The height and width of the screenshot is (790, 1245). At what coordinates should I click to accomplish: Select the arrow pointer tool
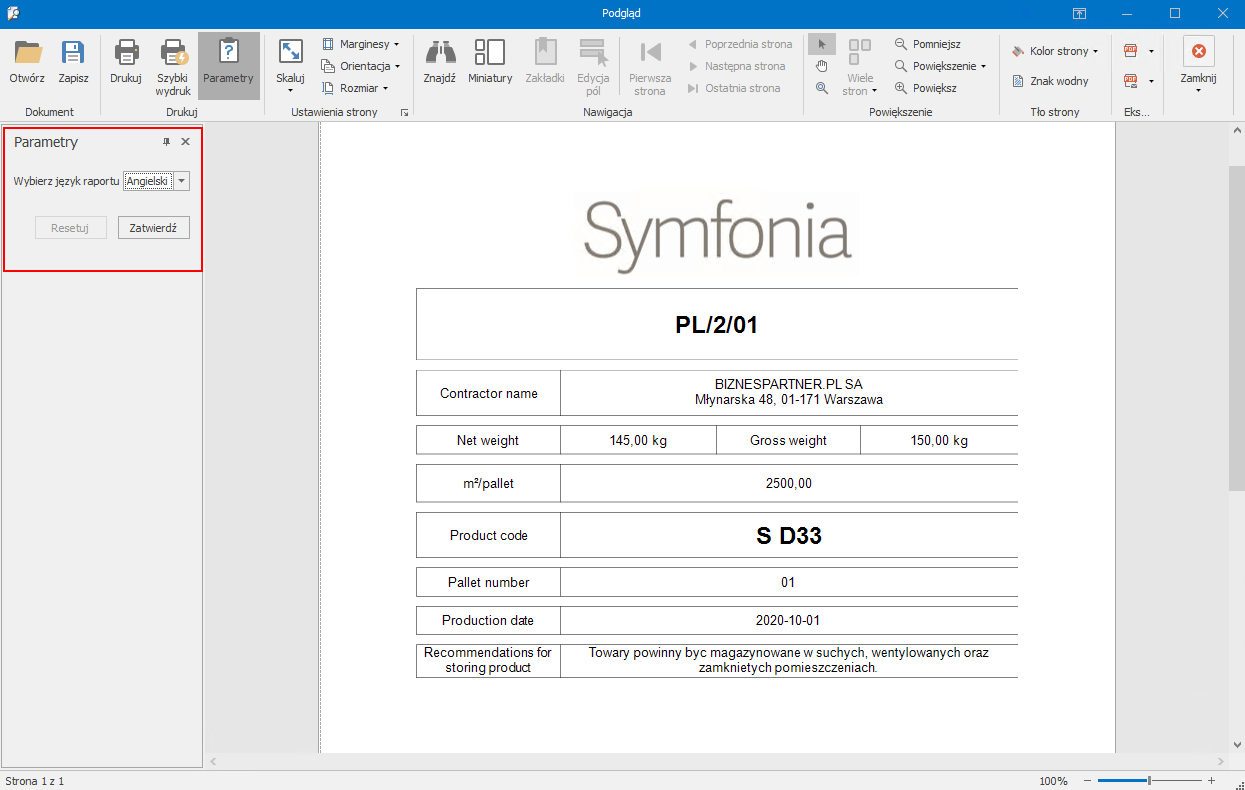pos(822,44)
